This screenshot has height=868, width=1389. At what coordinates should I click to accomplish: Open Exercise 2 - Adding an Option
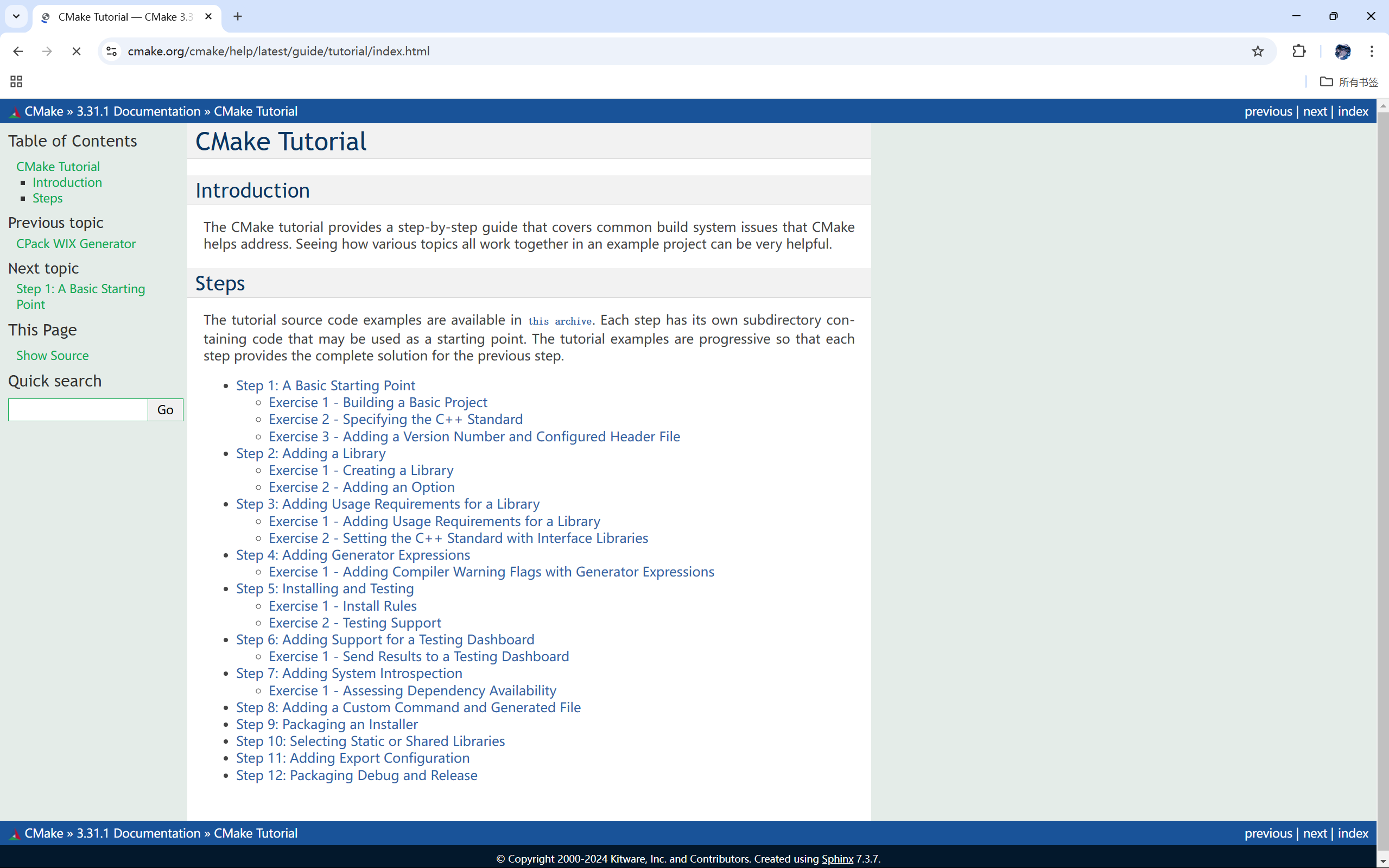[x=361, y=487]
